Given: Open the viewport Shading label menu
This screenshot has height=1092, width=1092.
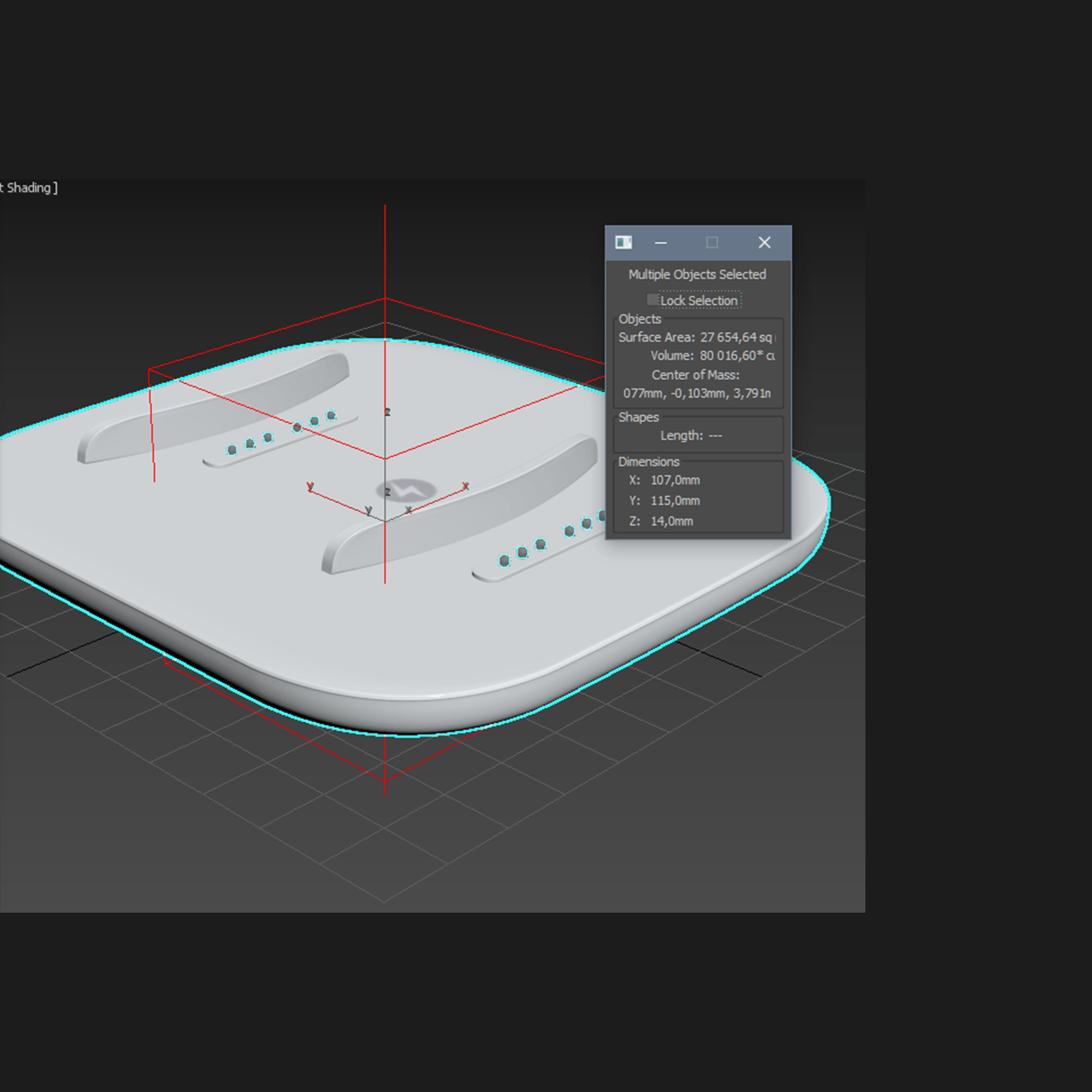Looking at the screenshot, I should (29, 187).
